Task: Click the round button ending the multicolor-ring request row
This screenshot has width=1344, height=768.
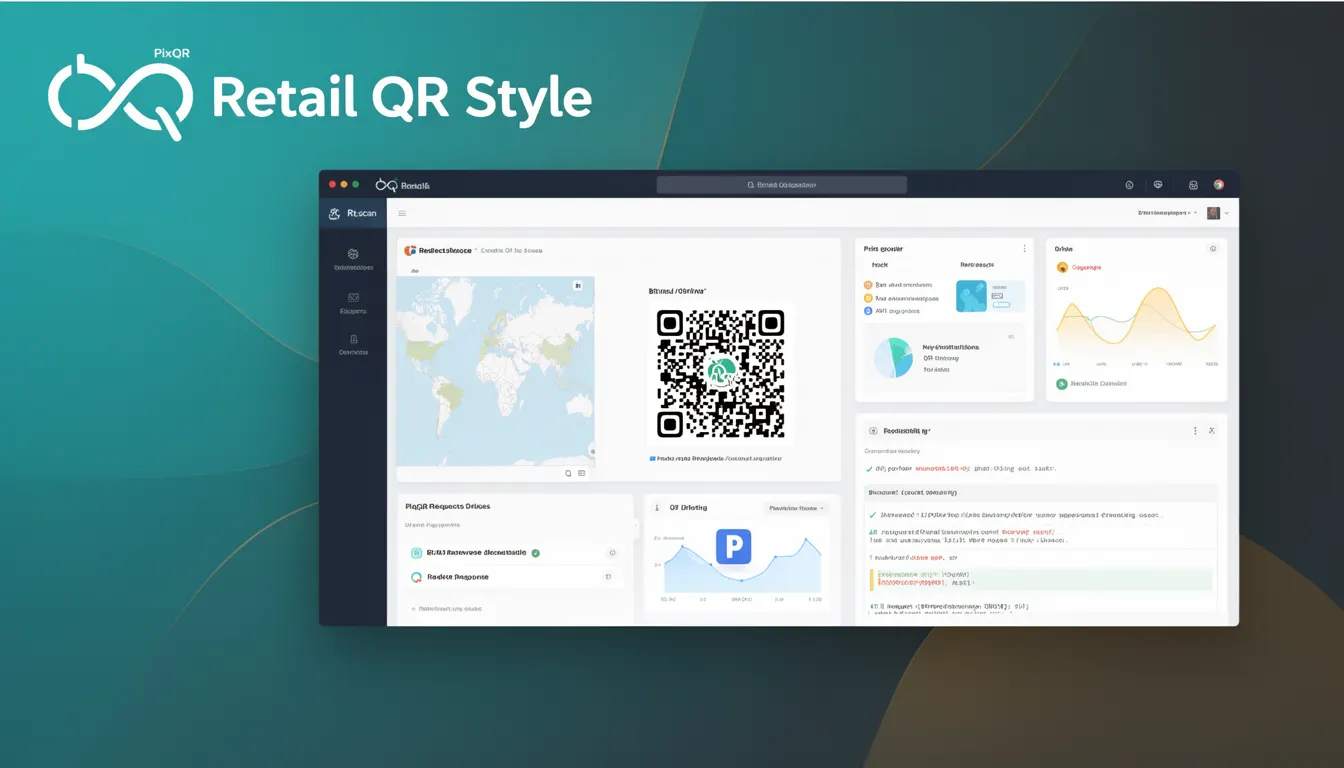Action: pyautogui.click(x=607, y=577)
